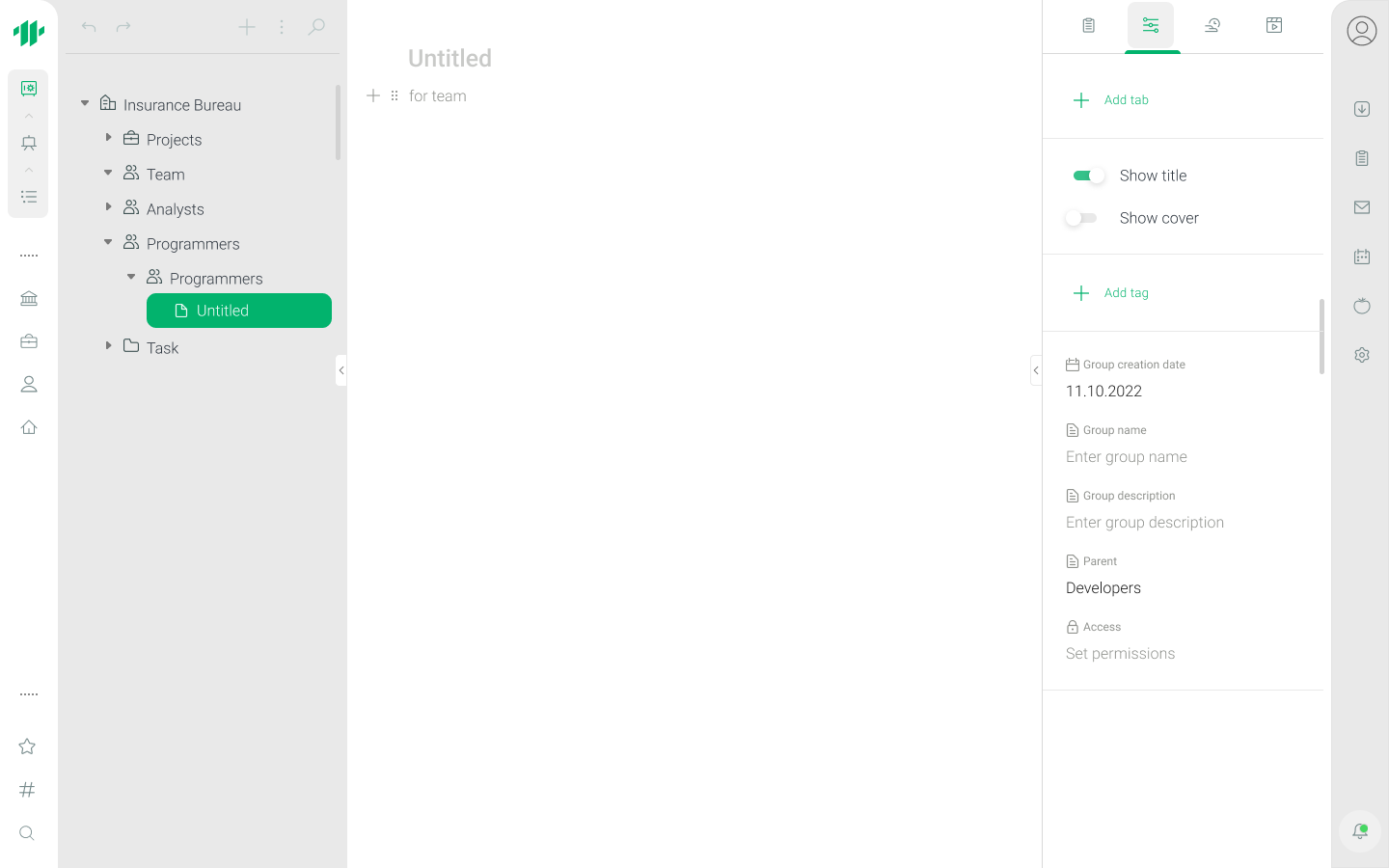Click the undo arrow icon

pyautogui.click(x=89, y=27)
